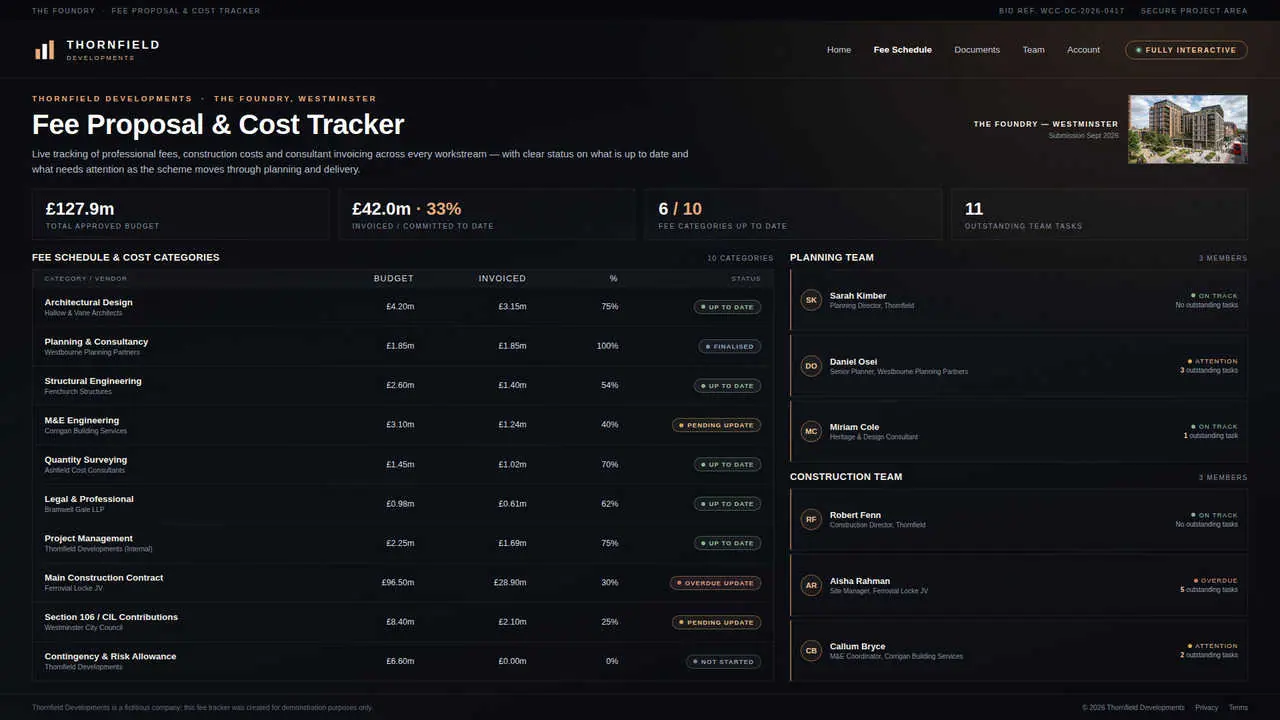Select Sarah Kimber's SK avatar
1280x720 pixels.
click(x=811, y=300)
